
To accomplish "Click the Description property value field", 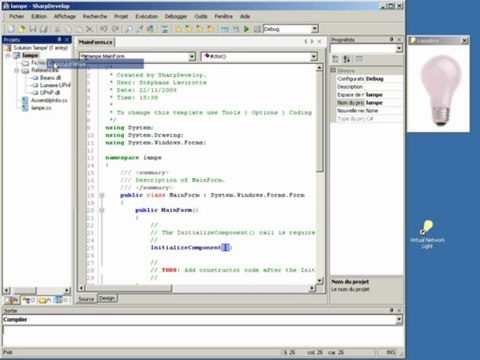I will tap(384, 87).
